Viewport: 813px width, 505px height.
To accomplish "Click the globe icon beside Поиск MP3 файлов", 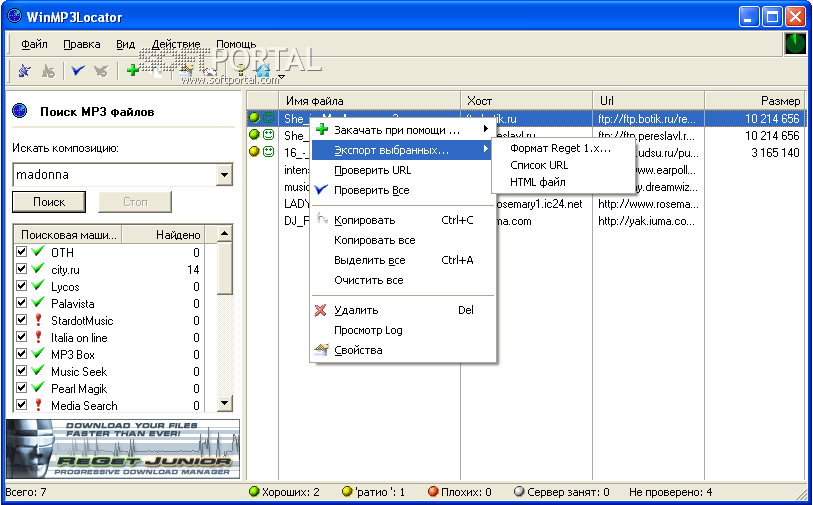I will (x=20, y=111).
